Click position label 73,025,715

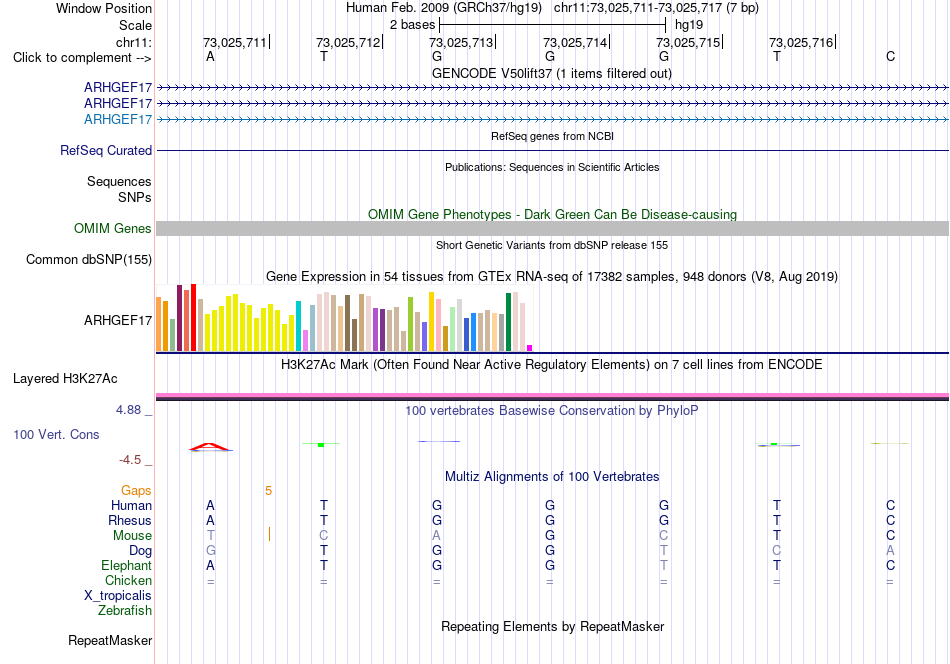pos(688,42)
